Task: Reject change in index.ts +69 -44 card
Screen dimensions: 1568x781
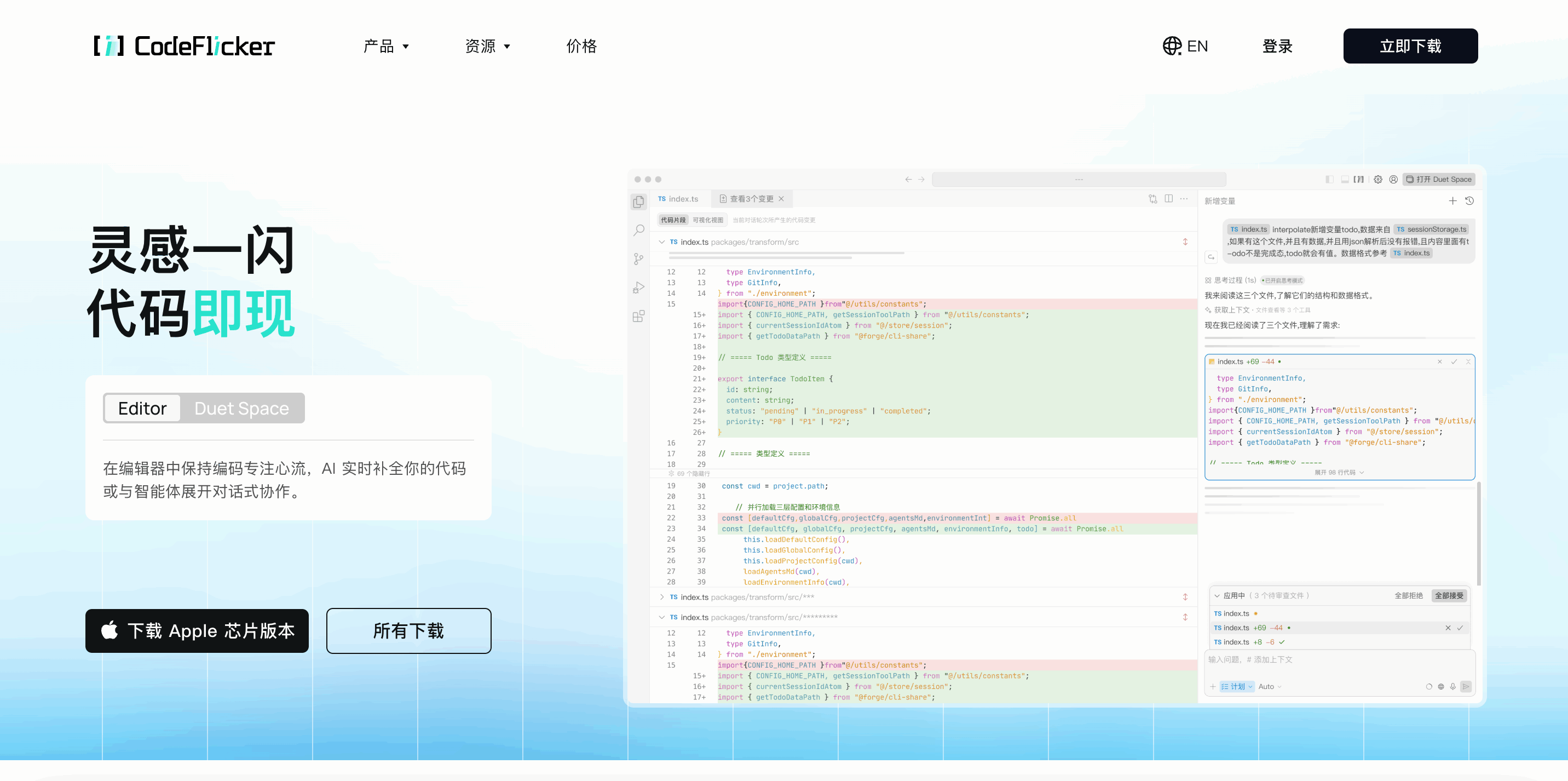Action: [x=1439, y=361]
